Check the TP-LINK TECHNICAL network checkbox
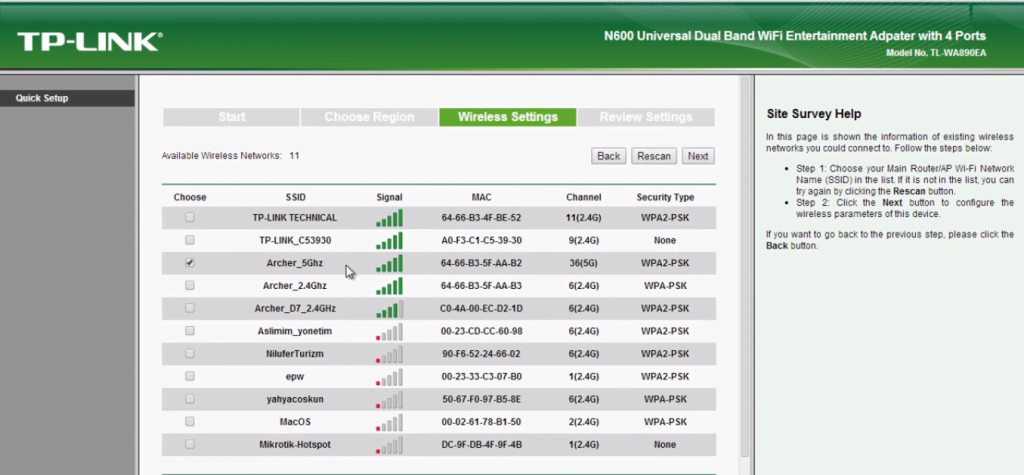Viewport: 1024px width, 475px height. (x=190, y=218)
